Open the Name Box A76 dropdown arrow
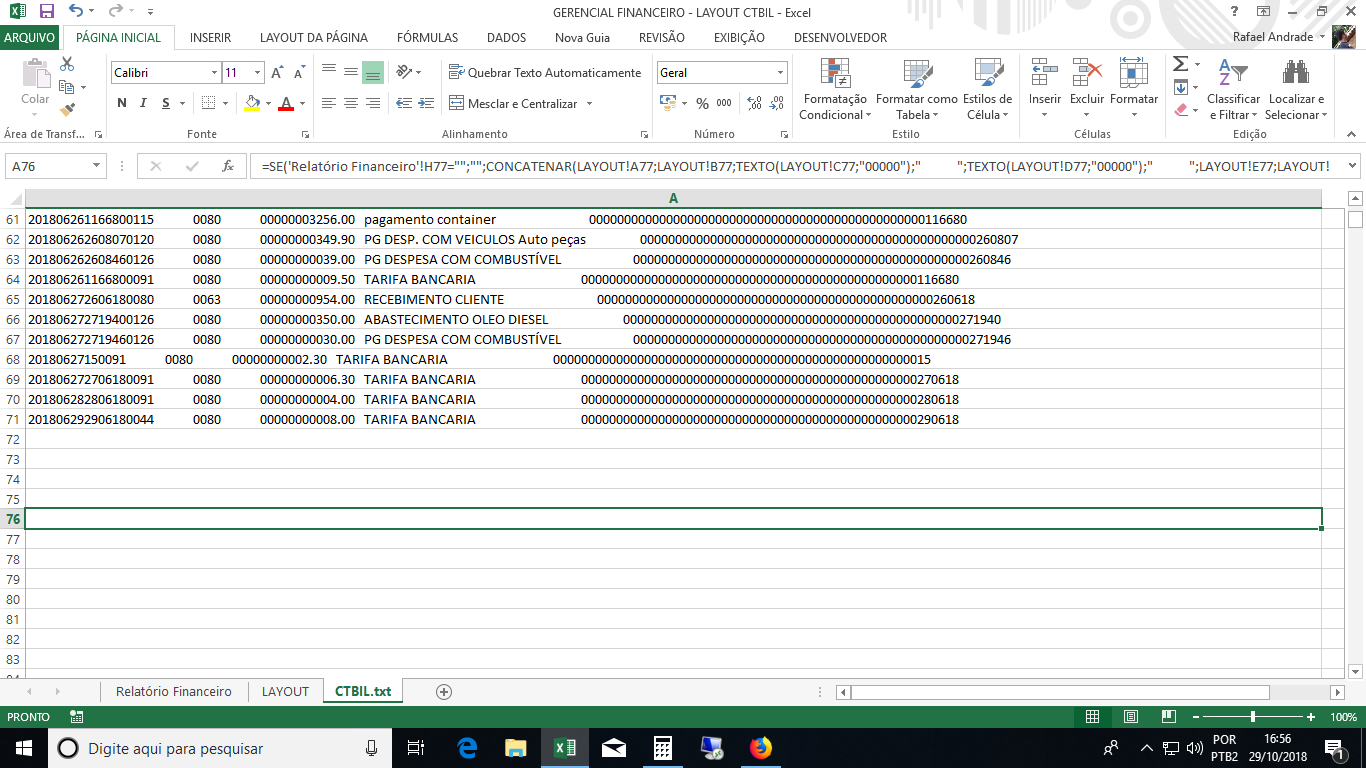This screenshot has height=768, width=1366. pos(97,166)
